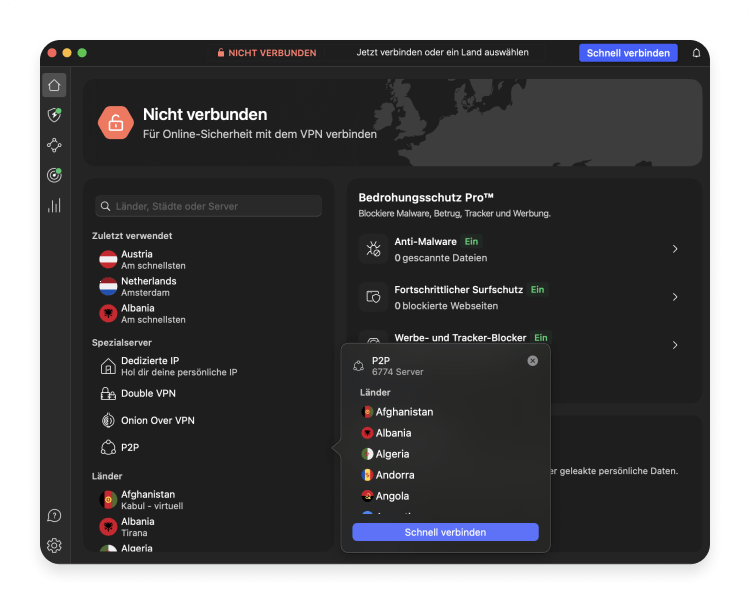Close the P2P server popup
Image resolution: width=750 pixels, height=605 pixels.
532,361
